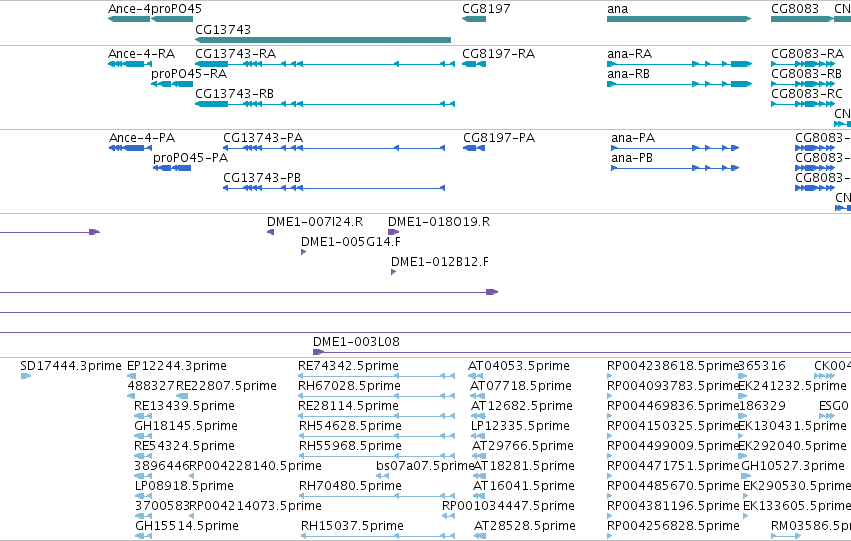The height and width of the screenshot is (541, 851).
Task: Click the DME1-012B12.F feature label
Action: (x=440, y=262)
